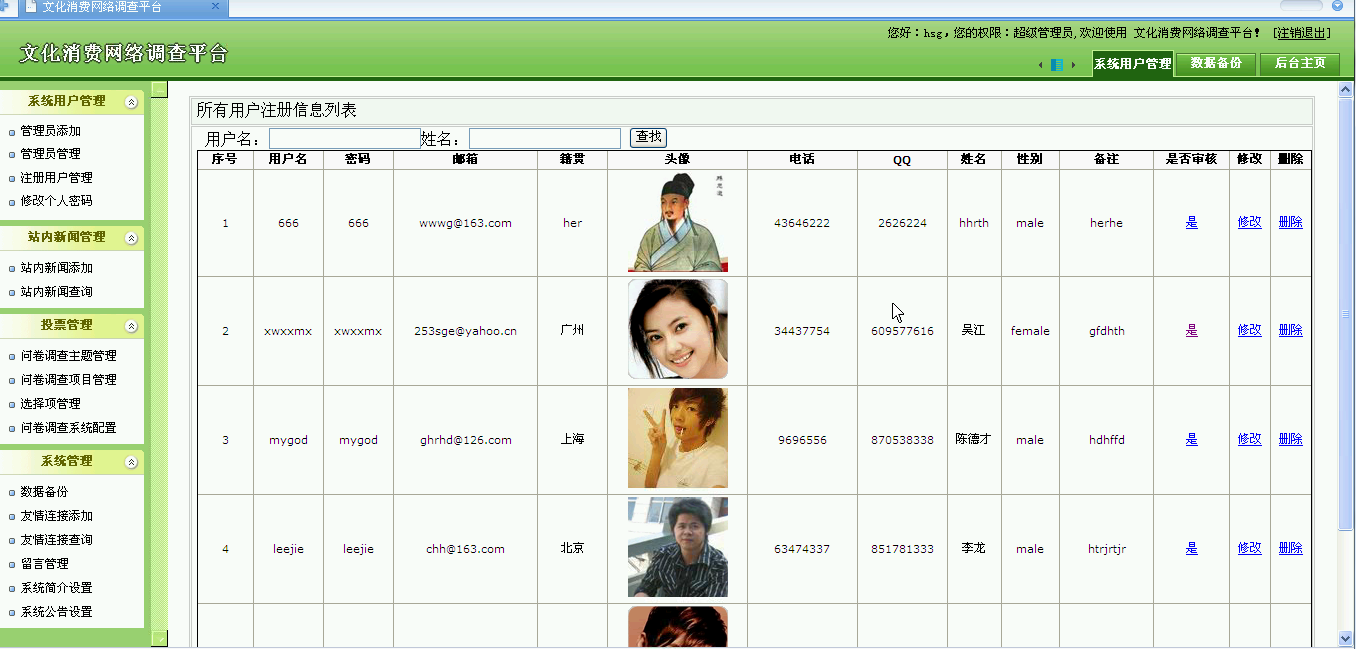
Task: Click email cell 253sge@yahoo.cn
Action: click(465, 331)
